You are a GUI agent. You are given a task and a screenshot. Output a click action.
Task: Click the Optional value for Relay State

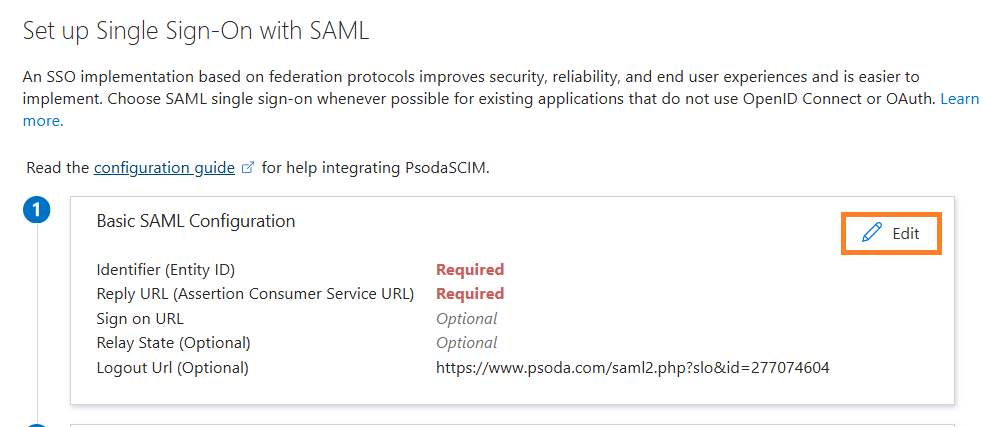[466, 343]
